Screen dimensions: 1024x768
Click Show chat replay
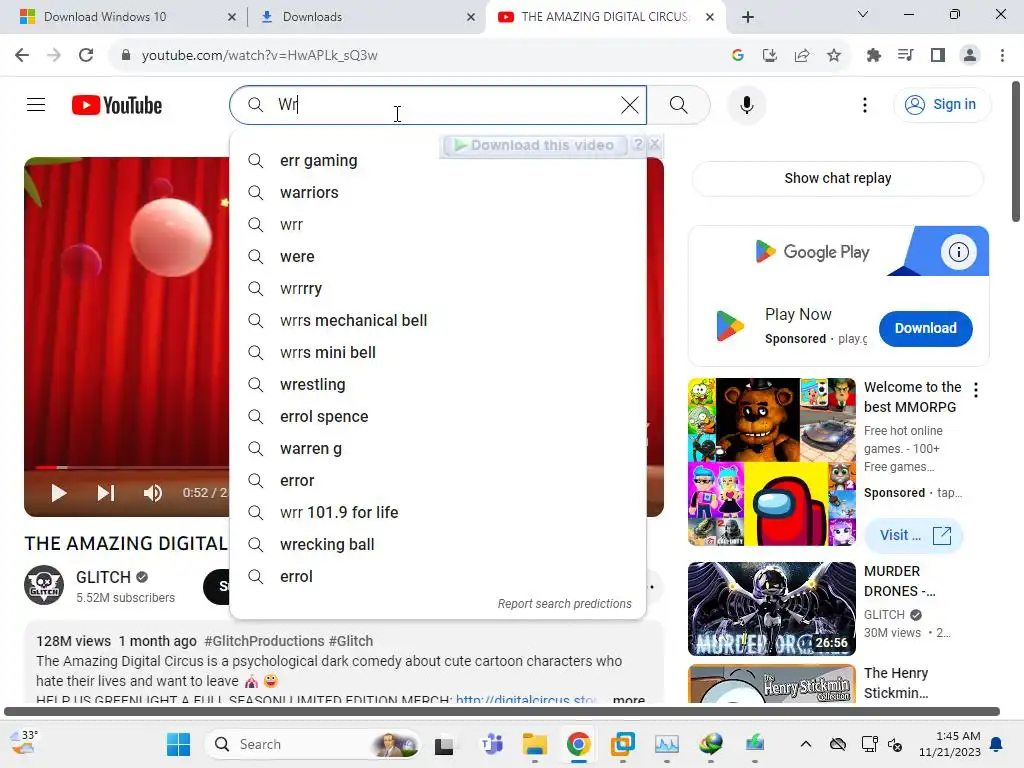[837, 178]
